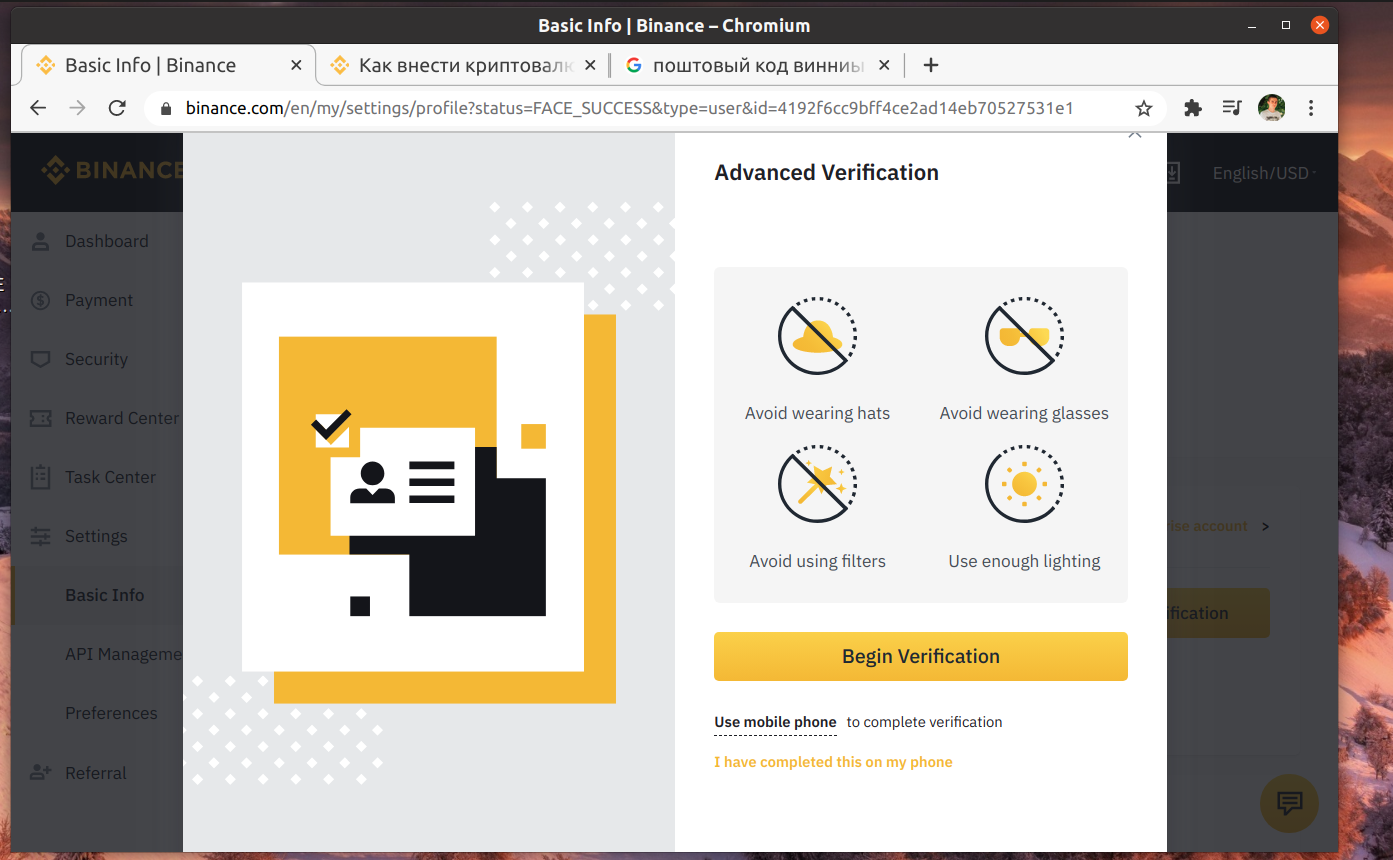Close the поштовый код Google tab
The width and height of the screenshot is (1393, 860).
(x=884, y=65)
